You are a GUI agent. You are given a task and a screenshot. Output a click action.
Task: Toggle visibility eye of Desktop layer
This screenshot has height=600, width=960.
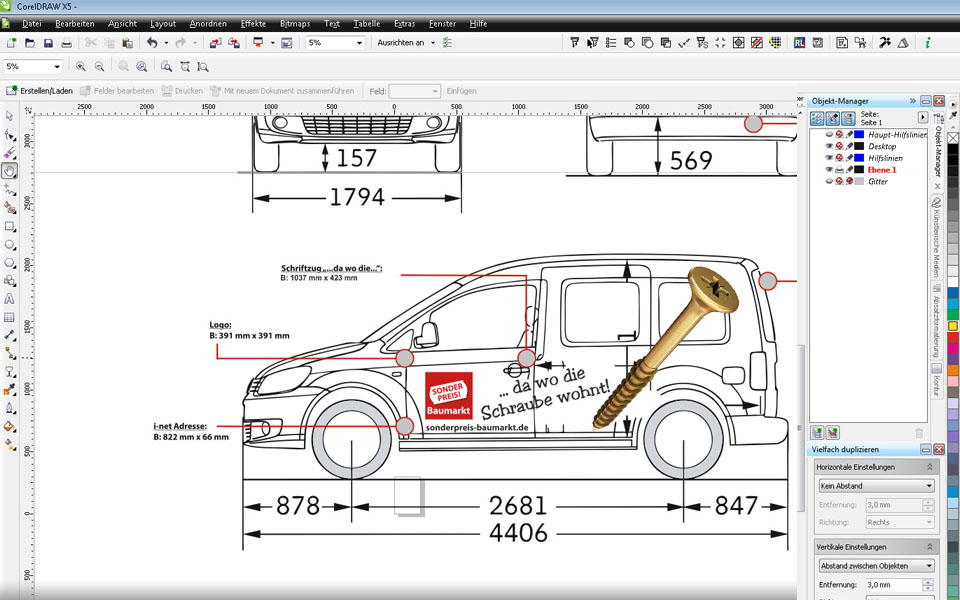829,146
